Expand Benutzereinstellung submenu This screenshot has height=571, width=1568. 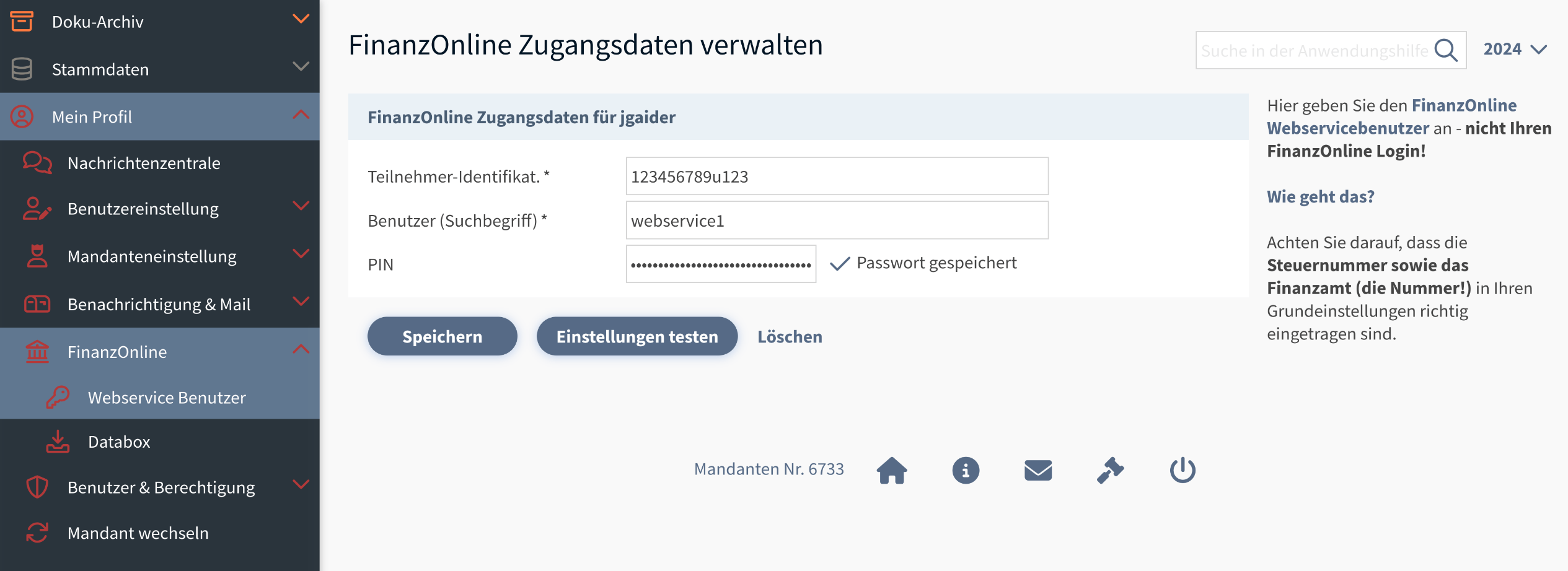301,206
